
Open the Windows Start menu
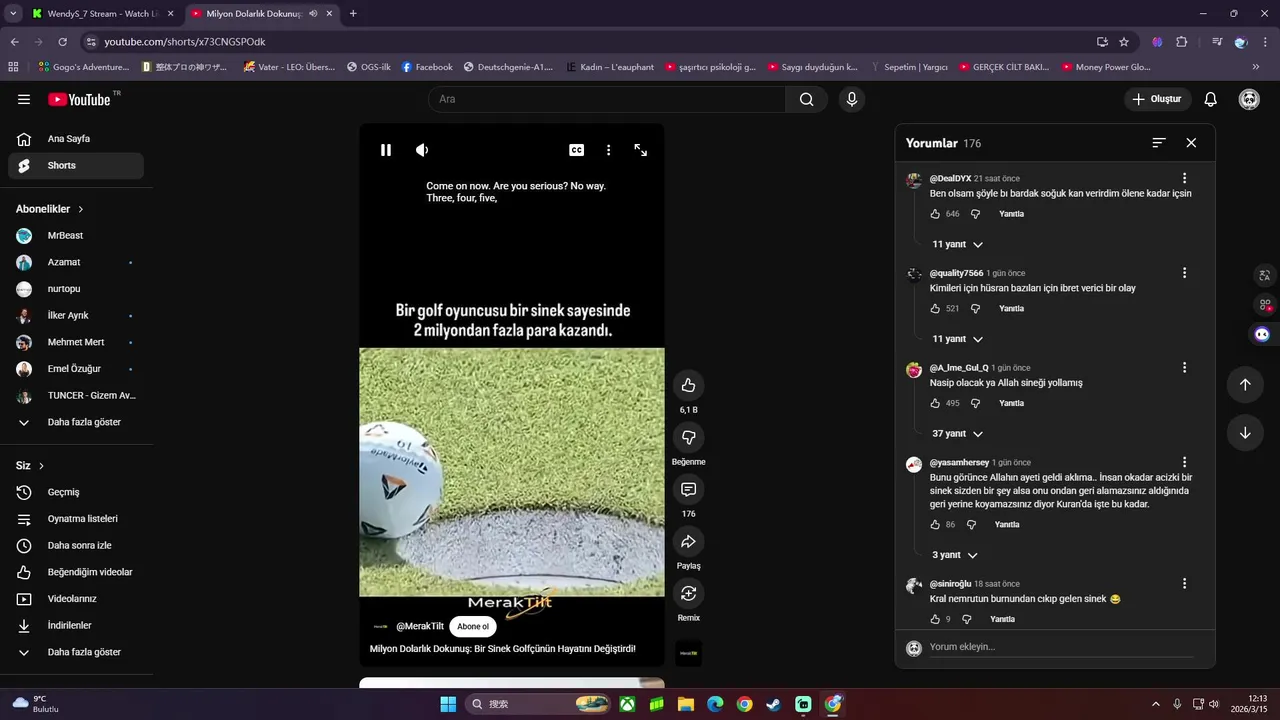click(x=448, y=704)
